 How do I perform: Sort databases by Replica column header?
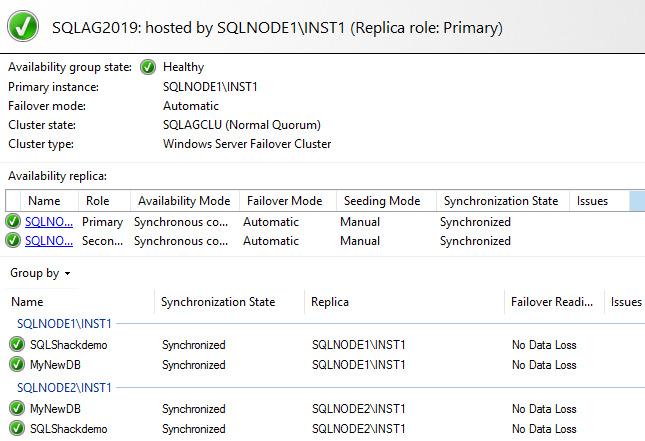point(330,302)
